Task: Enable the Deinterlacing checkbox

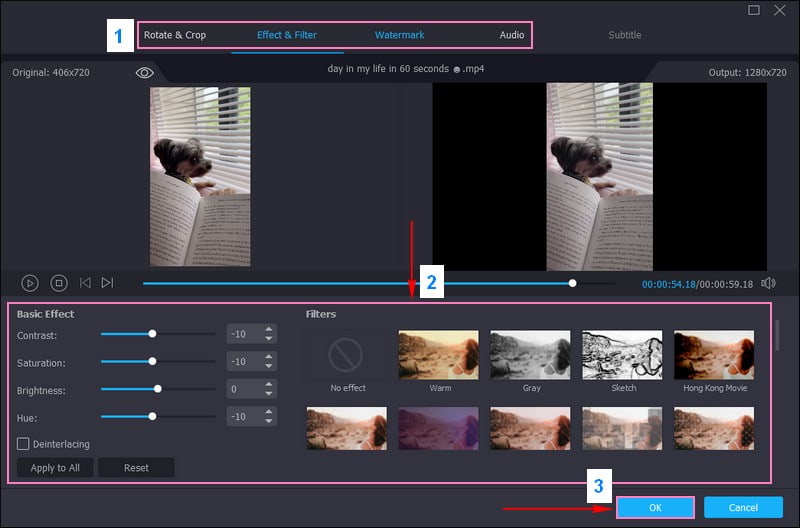Action: point(23,443)
